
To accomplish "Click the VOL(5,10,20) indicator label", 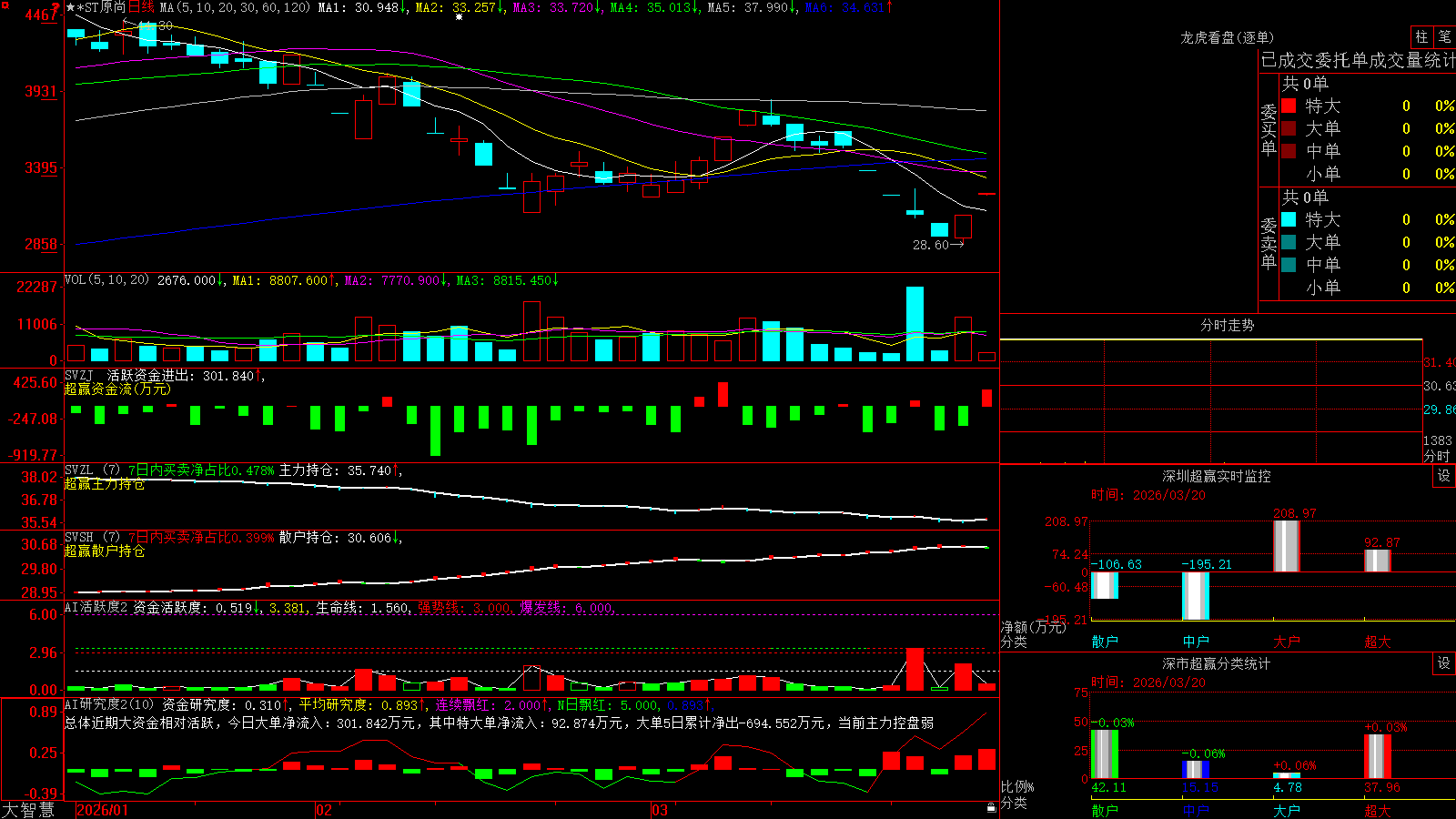I will (106, 280).
